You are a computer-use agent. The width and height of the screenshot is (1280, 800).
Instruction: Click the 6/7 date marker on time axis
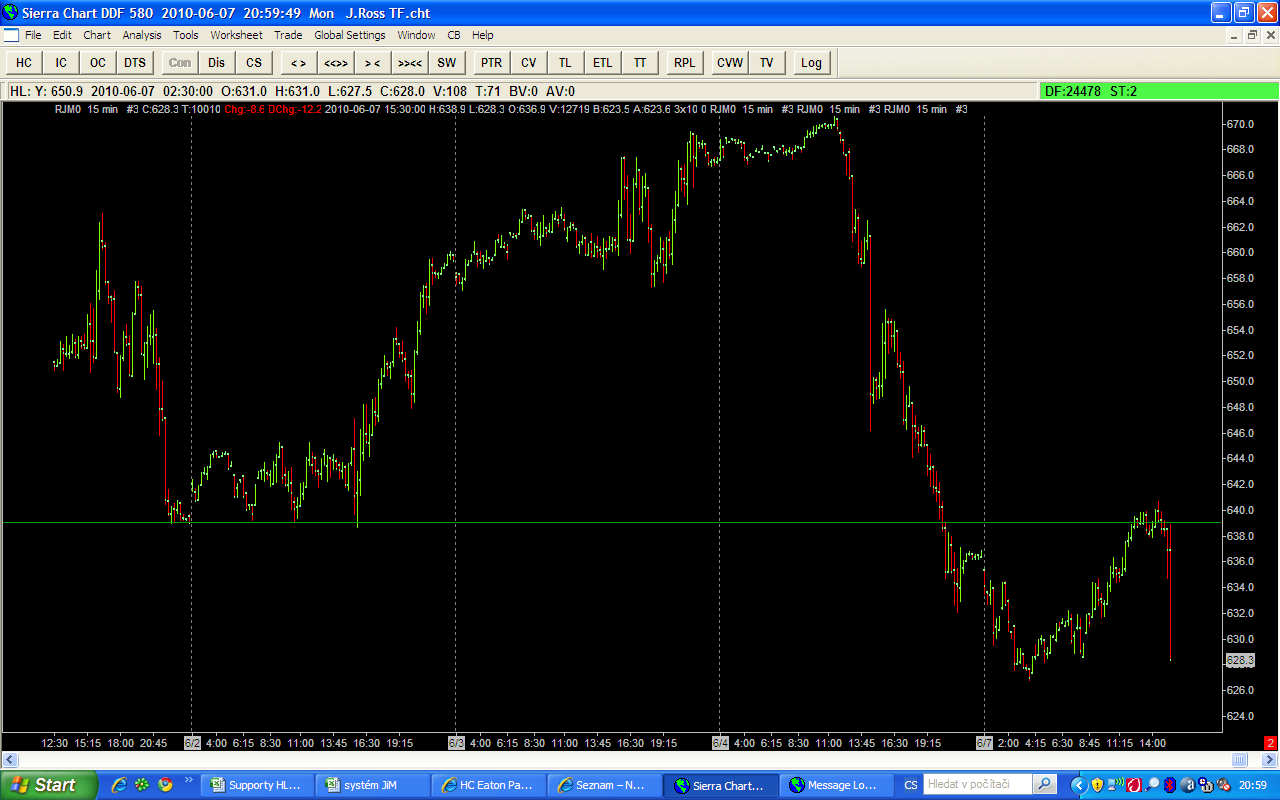point(985,743)
